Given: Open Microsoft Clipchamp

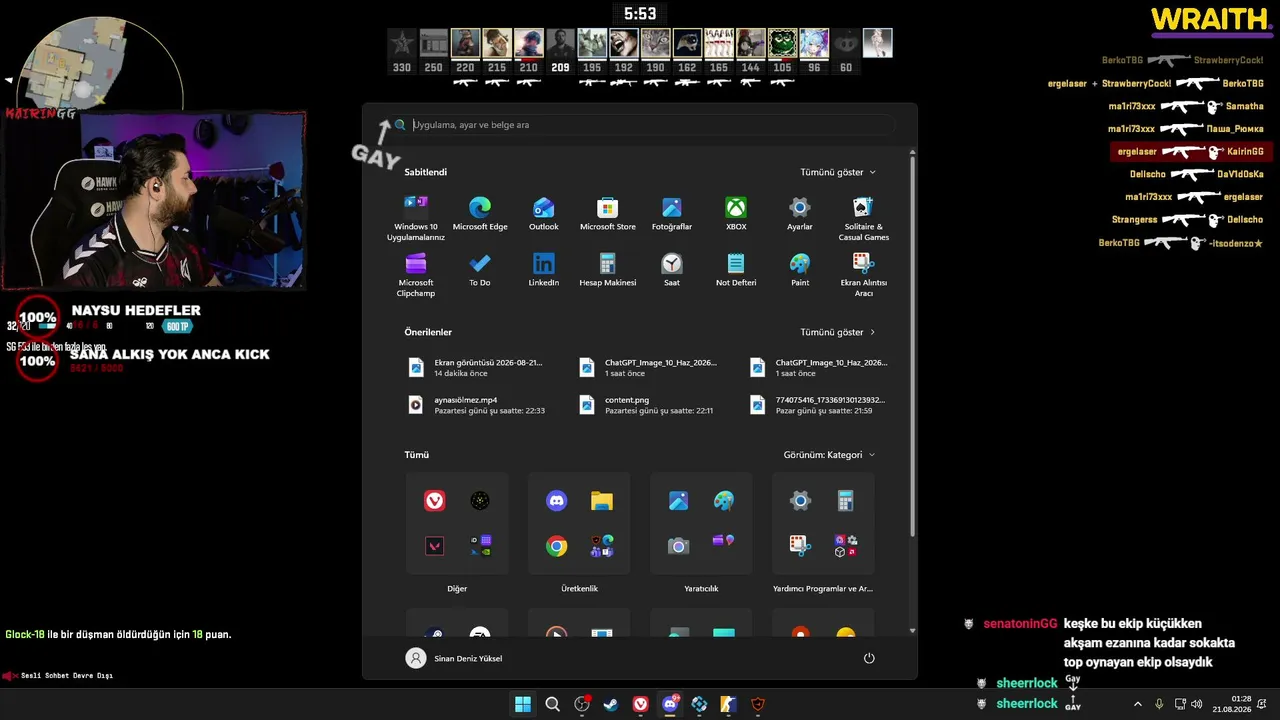Looking at the screenshot, I should tap(416, 274).
